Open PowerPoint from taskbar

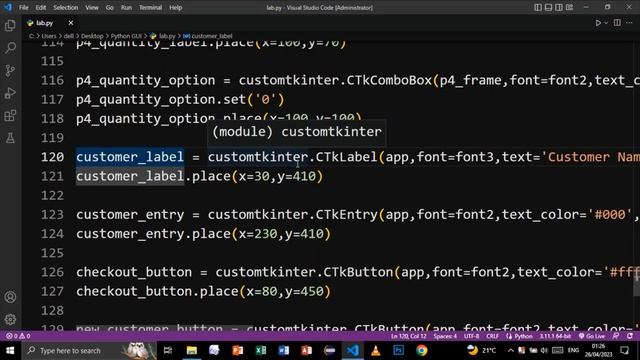(237, 351)
